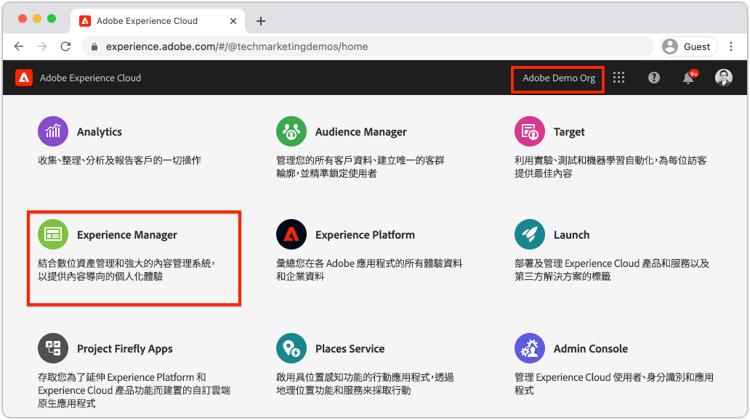Click the help question mark icon
Screen dimensions: 750x420
(654, 77)
